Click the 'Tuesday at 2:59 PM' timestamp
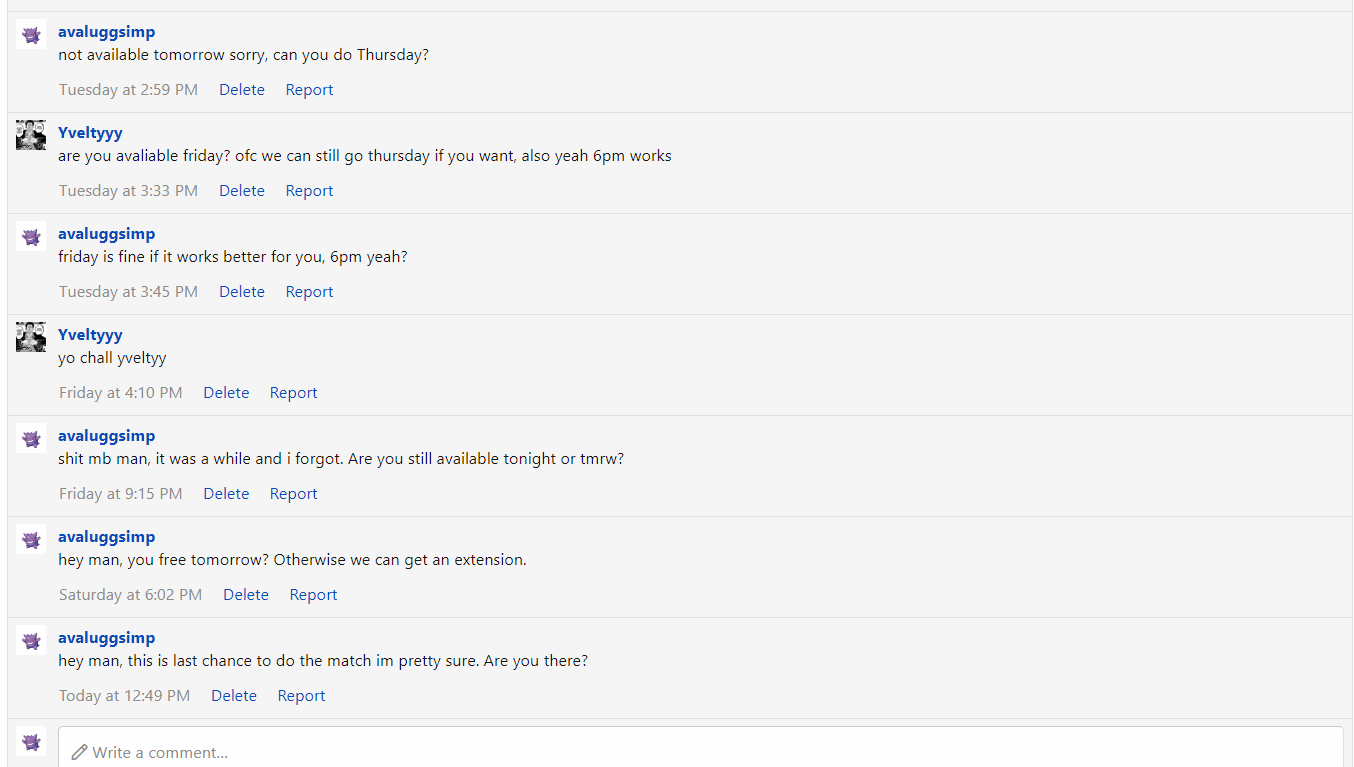 [x=128, y=90]
